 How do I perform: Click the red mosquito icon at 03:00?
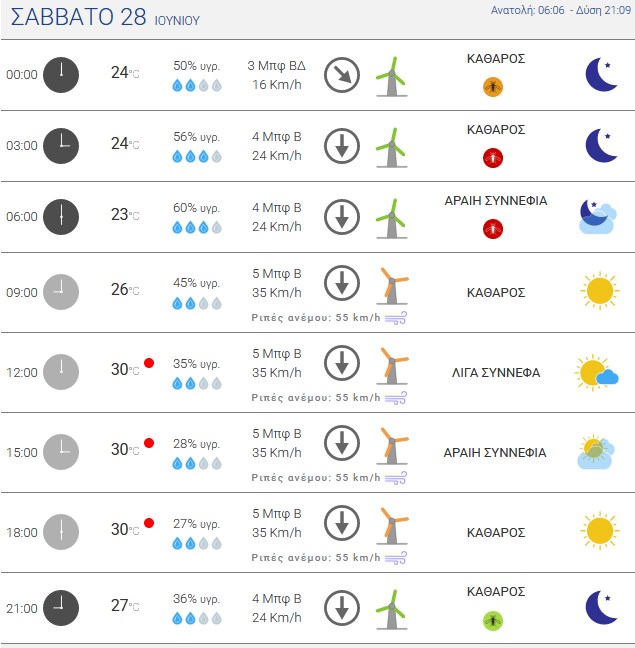tap(493, 158)
